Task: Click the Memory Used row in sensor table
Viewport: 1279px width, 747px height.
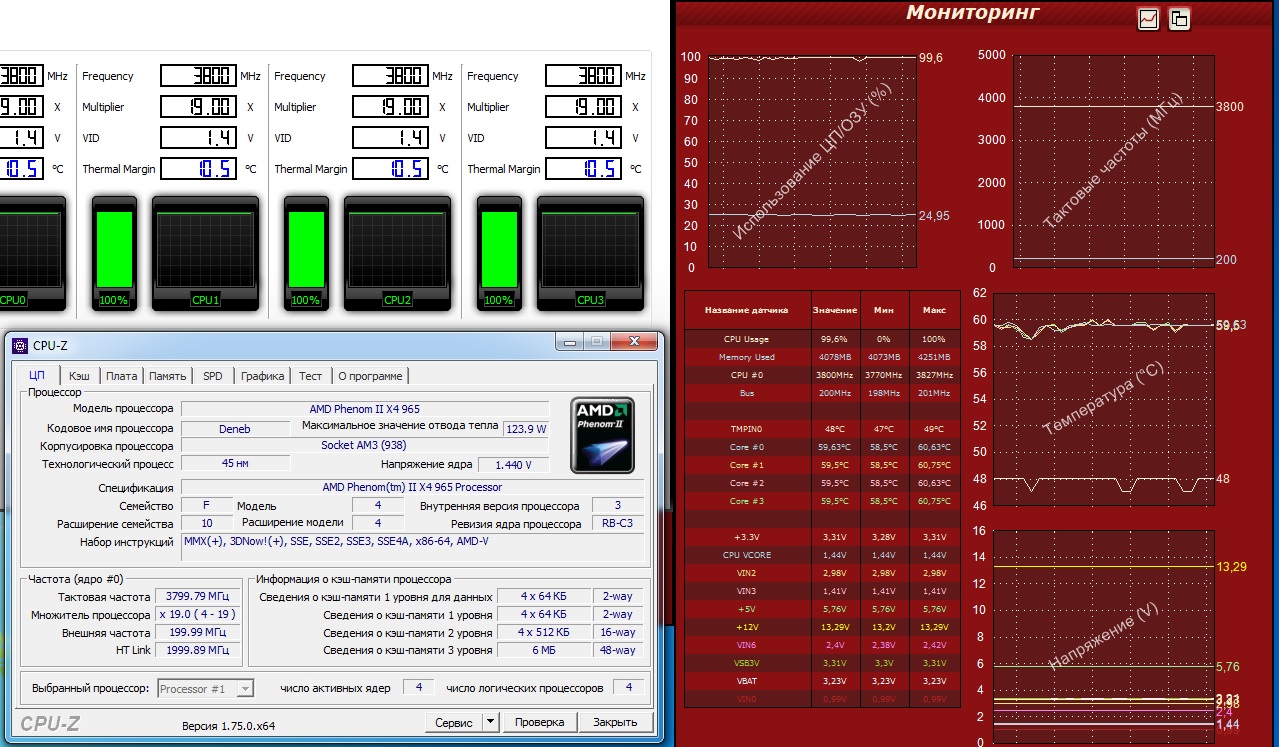Action: pyautogui.click(x=822, y=357)
